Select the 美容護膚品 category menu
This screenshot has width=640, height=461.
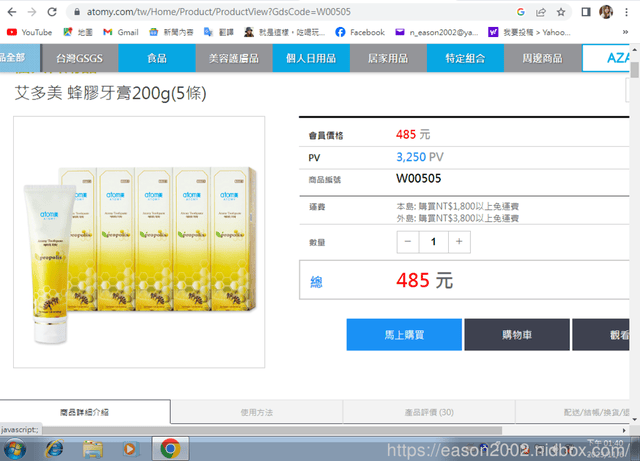[x=234, y=58]
